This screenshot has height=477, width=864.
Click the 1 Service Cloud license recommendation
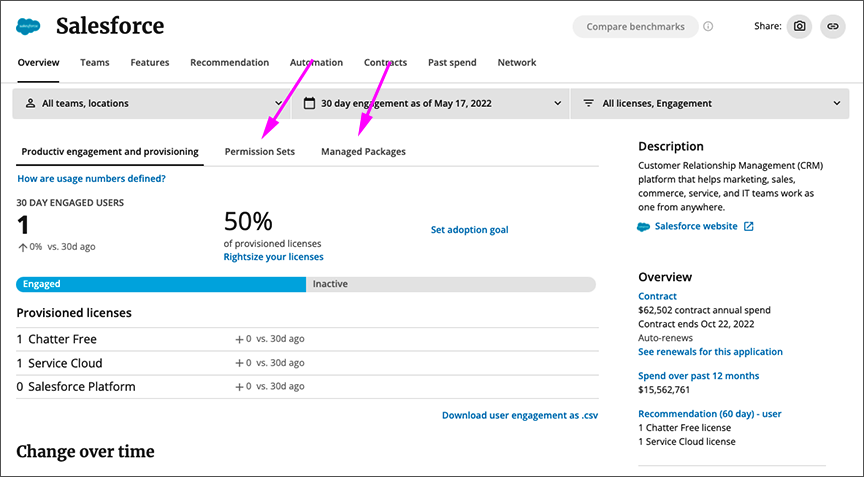687,441
